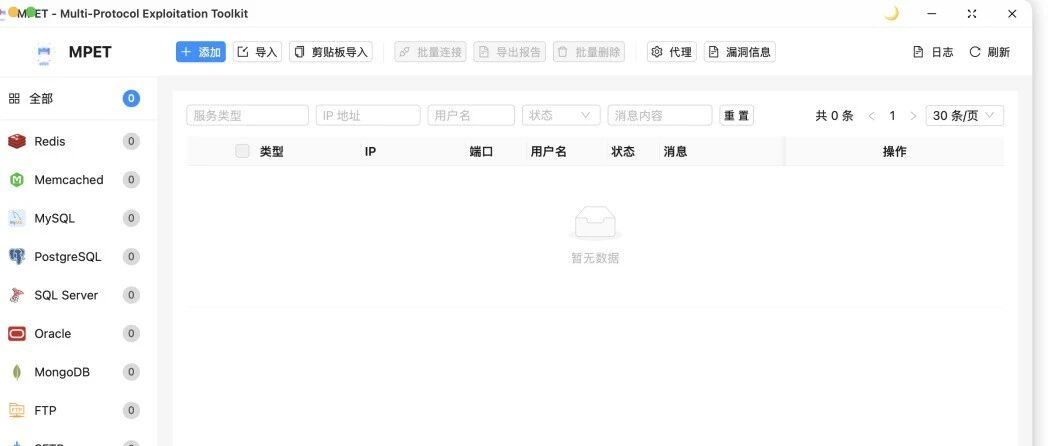Click the MPET logo icon

point(44,53)
